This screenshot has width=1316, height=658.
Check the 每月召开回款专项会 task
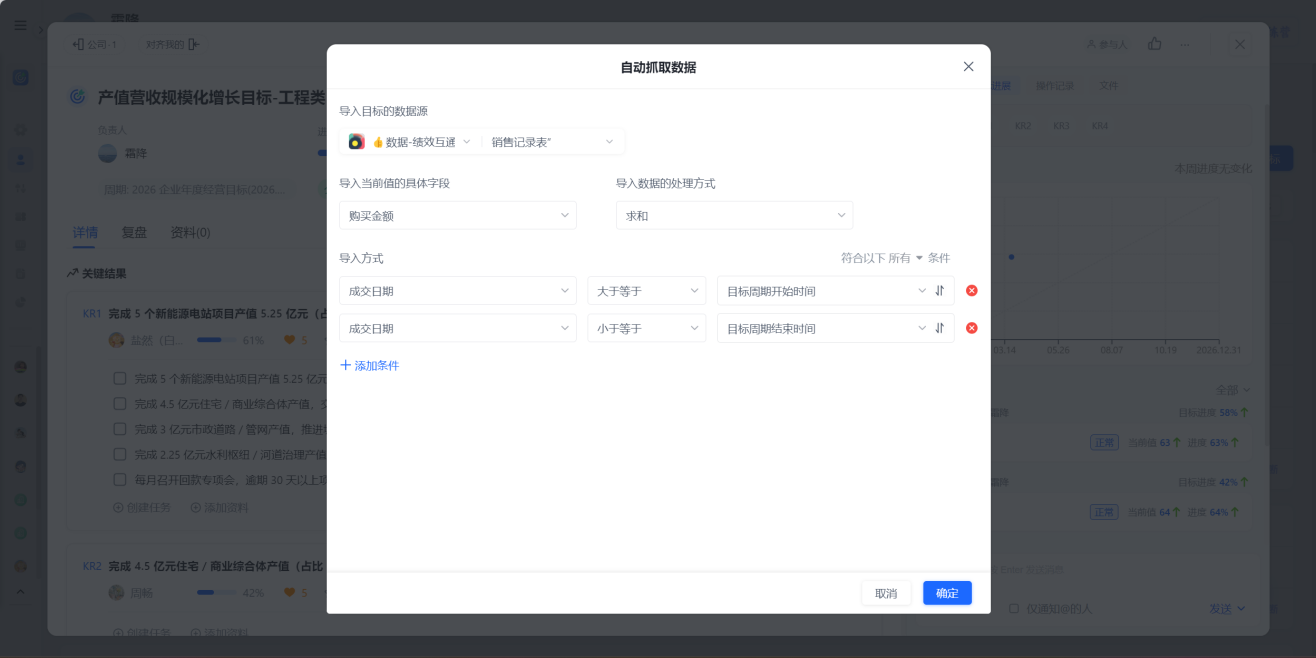(x=120, y=479)
